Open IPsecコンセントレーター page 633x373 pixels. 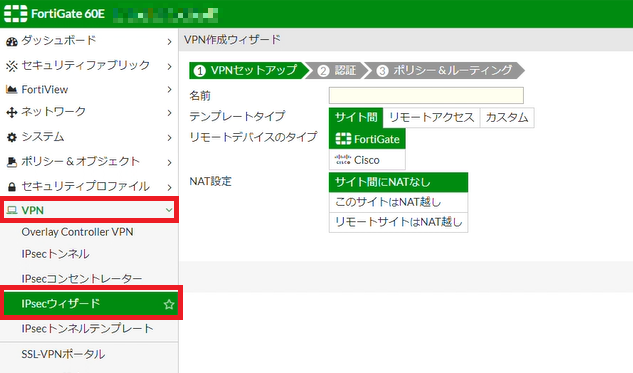pos(82,279)
